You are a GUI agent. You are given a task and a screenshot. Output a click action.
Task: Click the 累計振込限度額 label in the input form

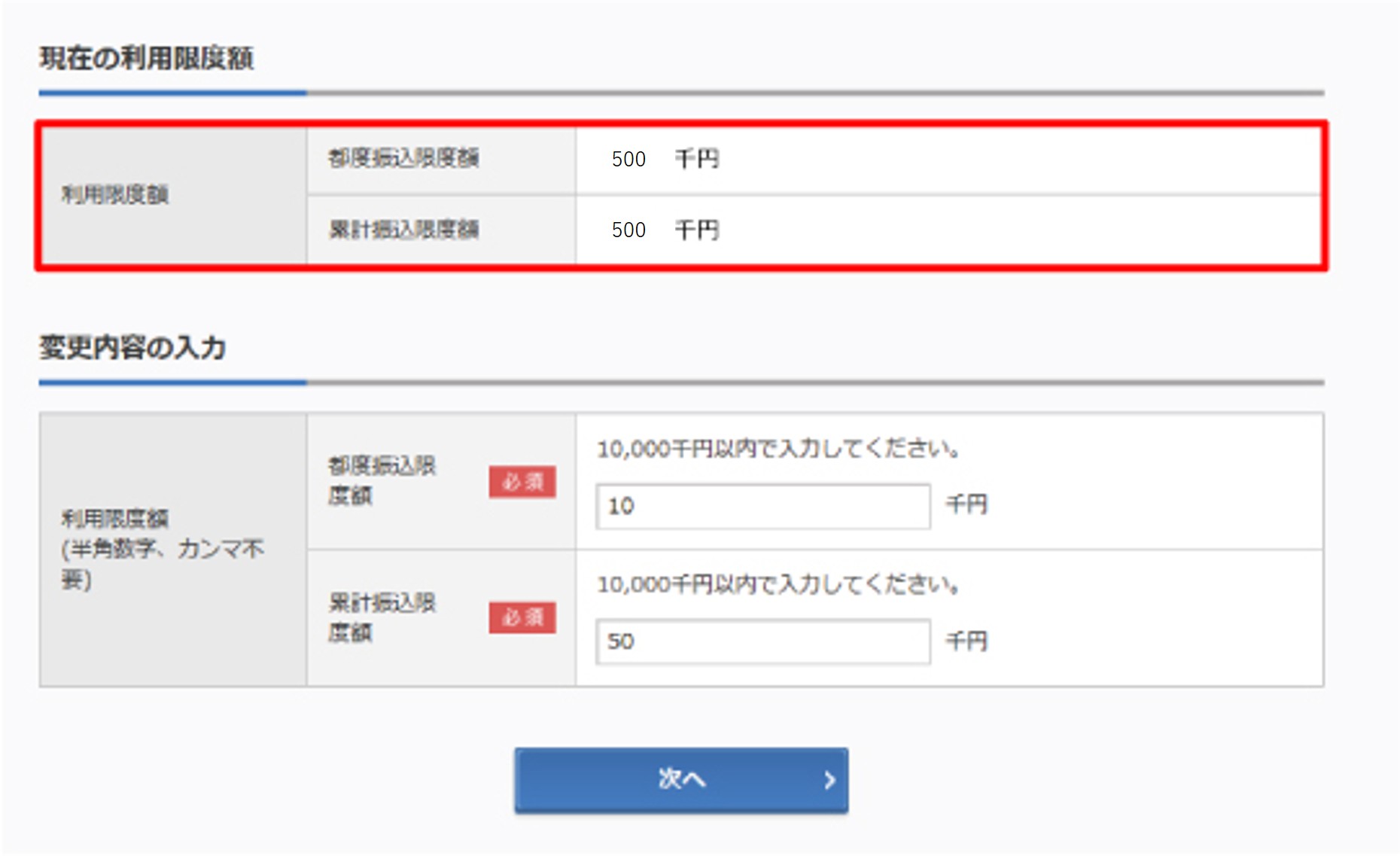[382, 617]
